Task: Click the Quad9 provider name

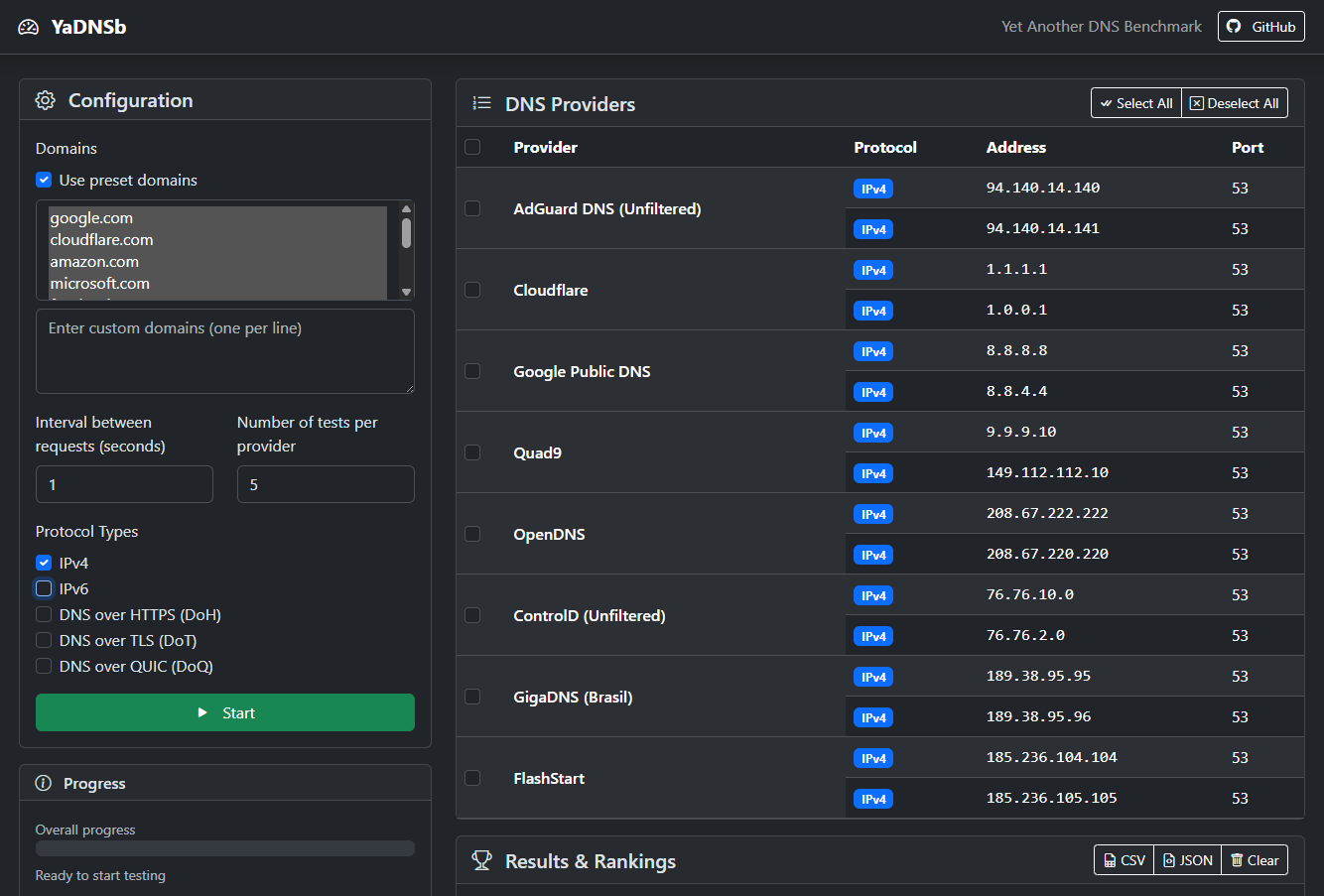Action: point(537,452)
